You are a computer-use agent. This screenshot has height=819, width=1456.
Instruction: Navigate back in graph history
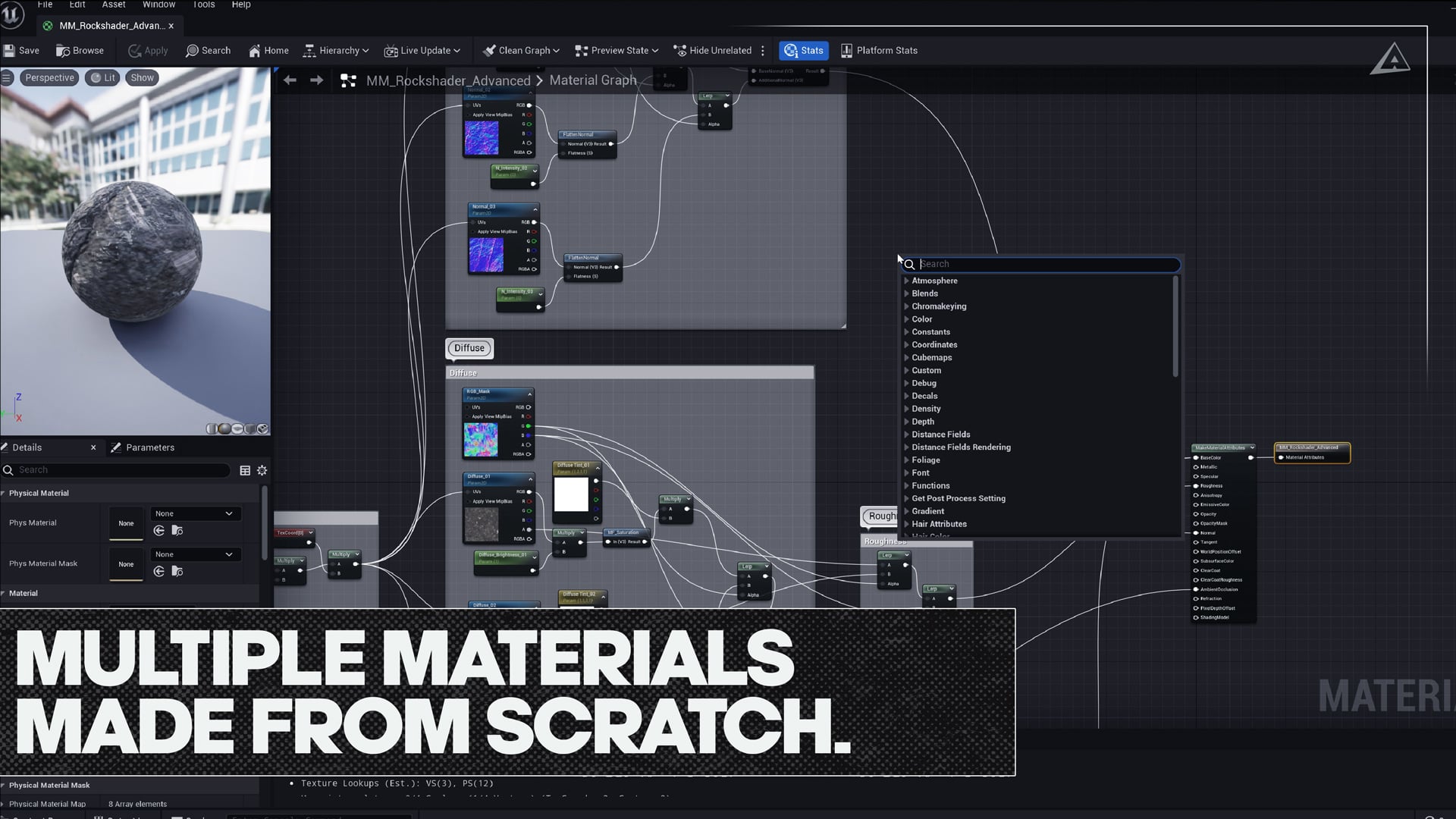click(290, 80)
